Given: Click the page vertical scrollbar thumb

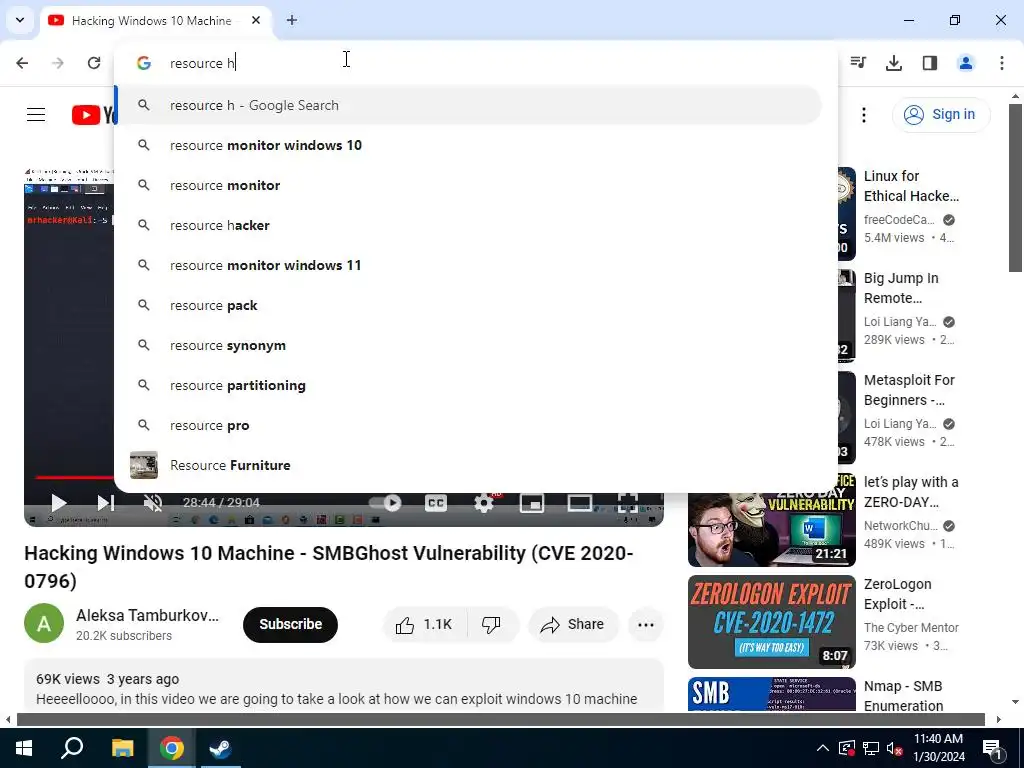Looking at the screenshot, I should tap(1016, 187).
